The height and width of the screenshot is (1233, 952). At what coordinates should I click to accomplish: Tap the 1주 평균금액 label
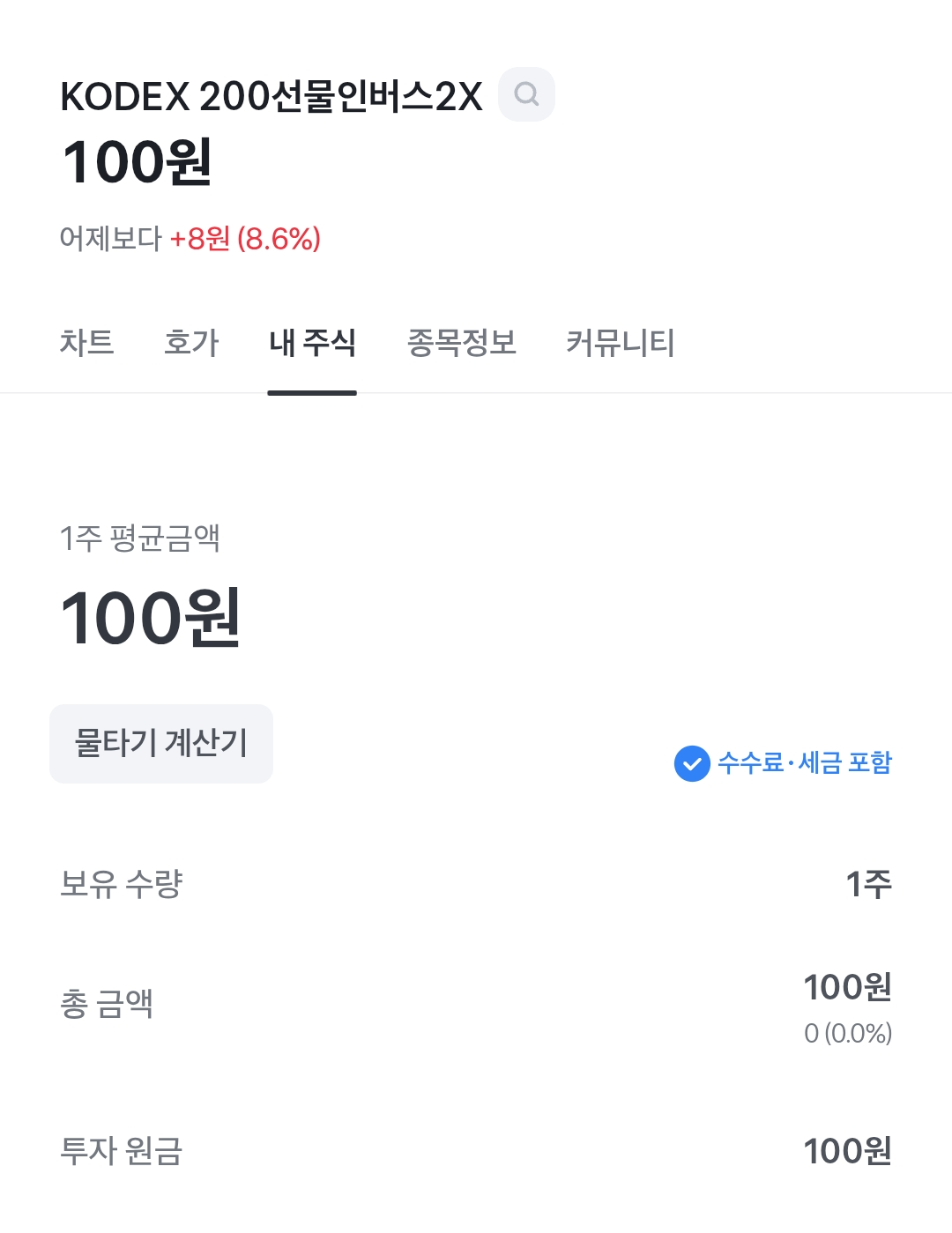[139, 538]
